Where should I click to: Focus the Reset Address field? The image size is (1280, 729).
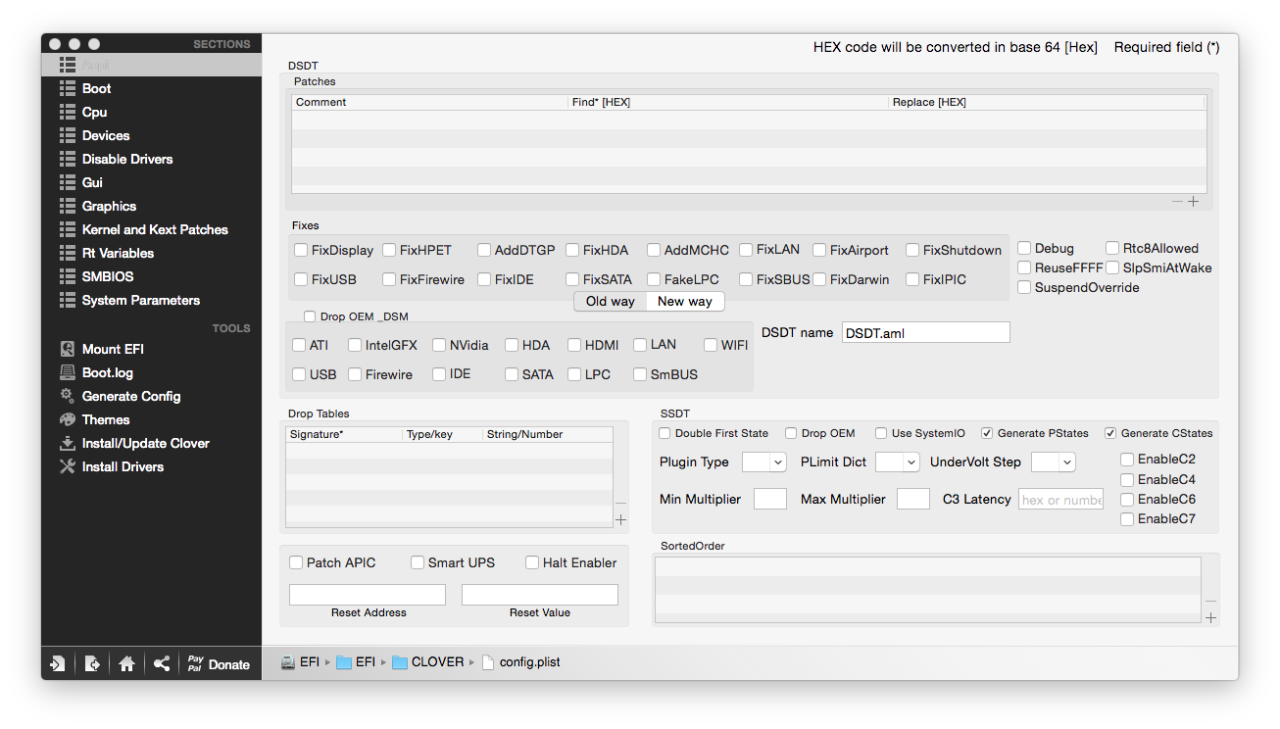367,595
